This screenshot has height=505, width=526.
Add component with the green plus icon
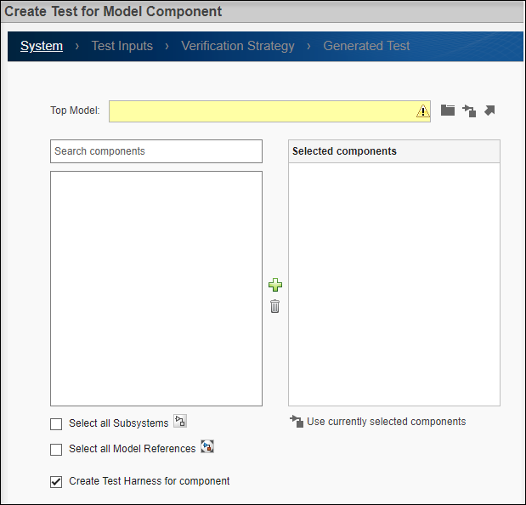click(x=275, y=285)
